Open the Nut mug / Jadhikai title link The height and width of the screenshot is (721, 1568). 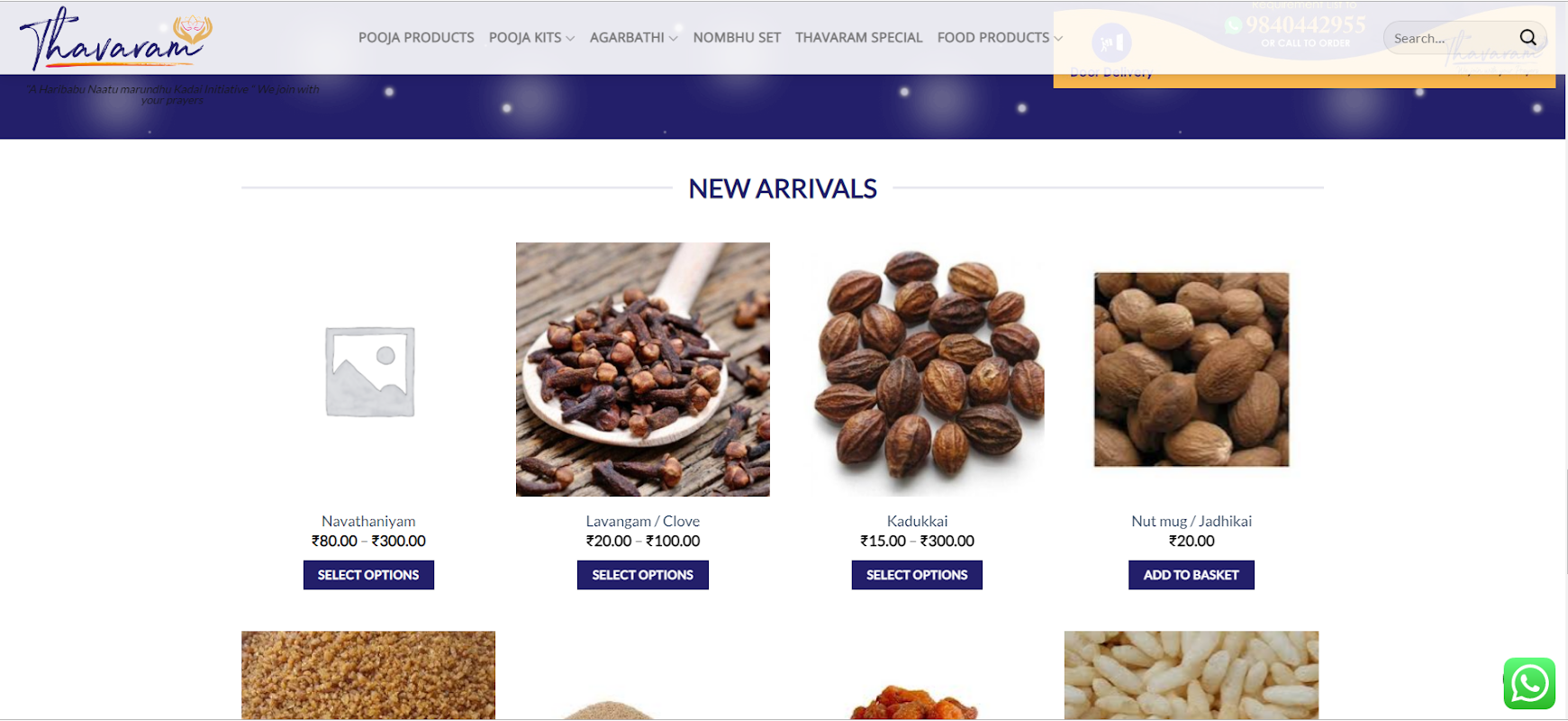1192,521
